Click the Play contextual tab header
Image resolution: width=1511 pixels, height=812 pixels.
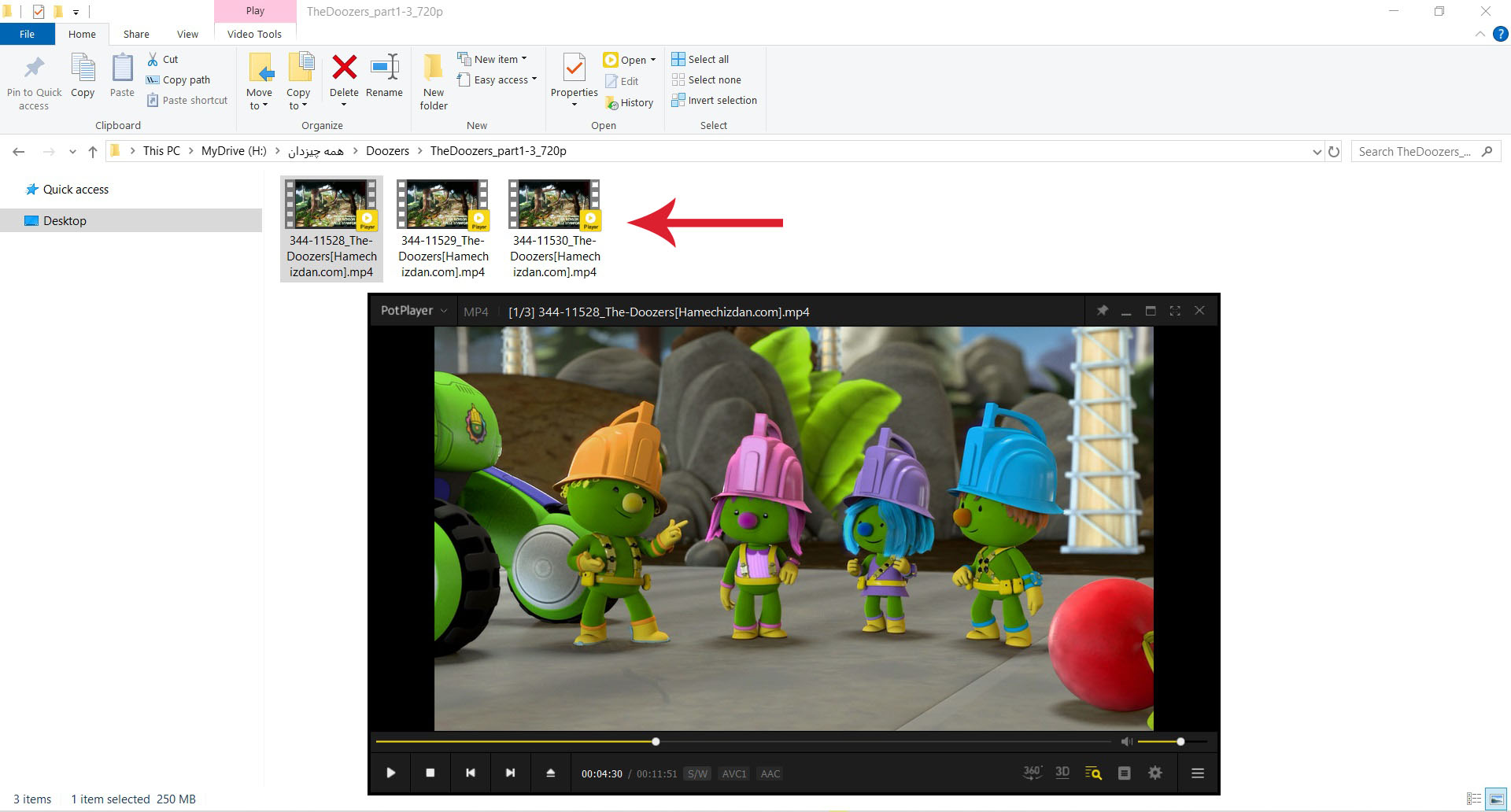tap(255, 11)
